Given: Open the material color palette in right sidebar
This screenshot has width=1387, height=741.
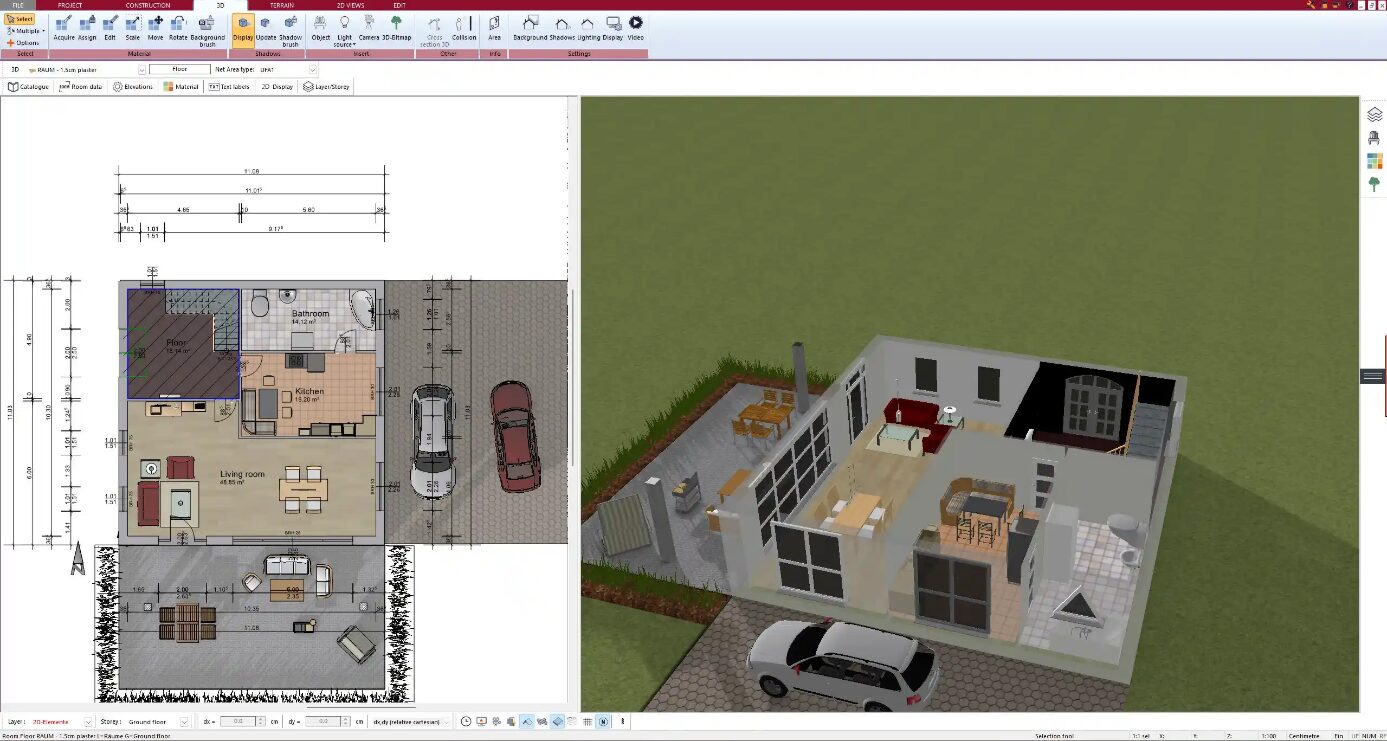Looking at the screenshot, I should tap(1374, 161).
